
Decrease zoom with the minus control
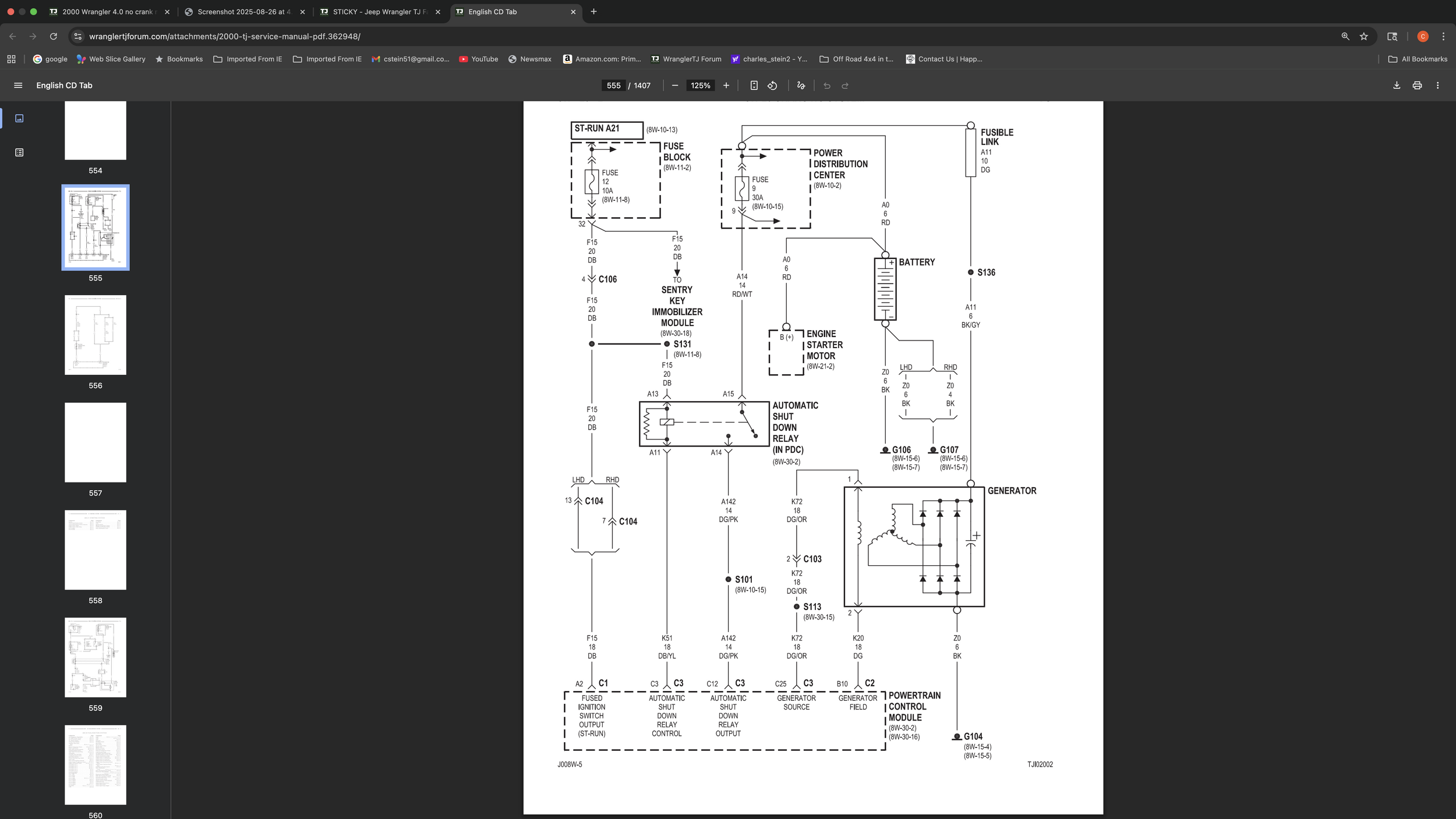pos(675,85)
